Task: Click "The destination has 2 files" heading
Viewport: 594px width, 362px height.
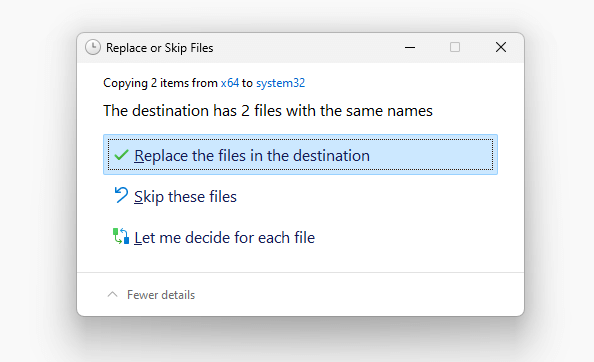Action: pos(268,111)
